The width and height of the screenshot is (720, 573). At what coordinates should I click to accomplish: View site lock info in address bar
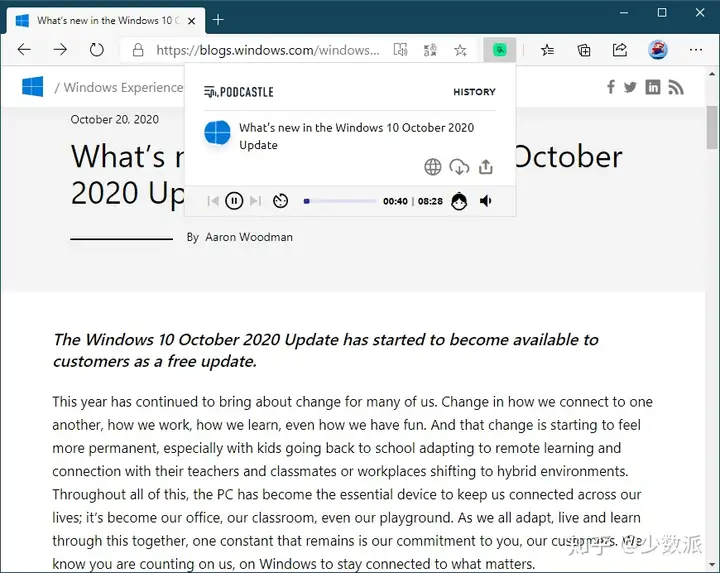coord(138,50)
